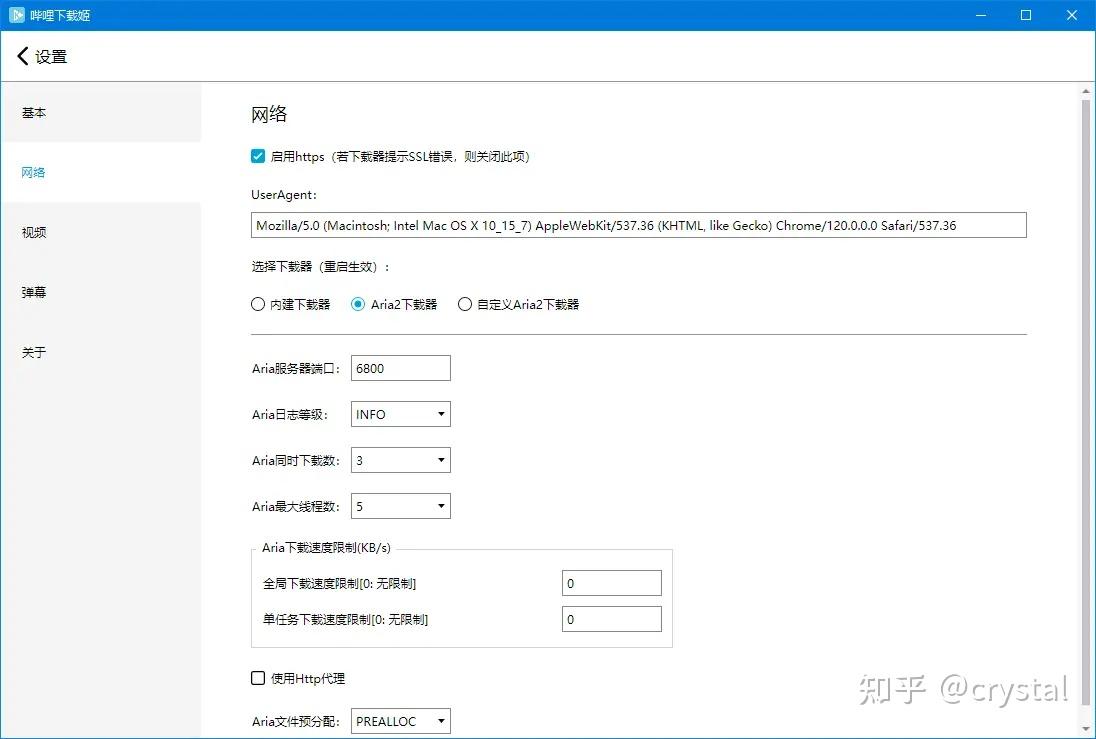This screenshot has width=1096, height=739.
Task: Select the 网络 settings tab
Action: tap(101, 173)
